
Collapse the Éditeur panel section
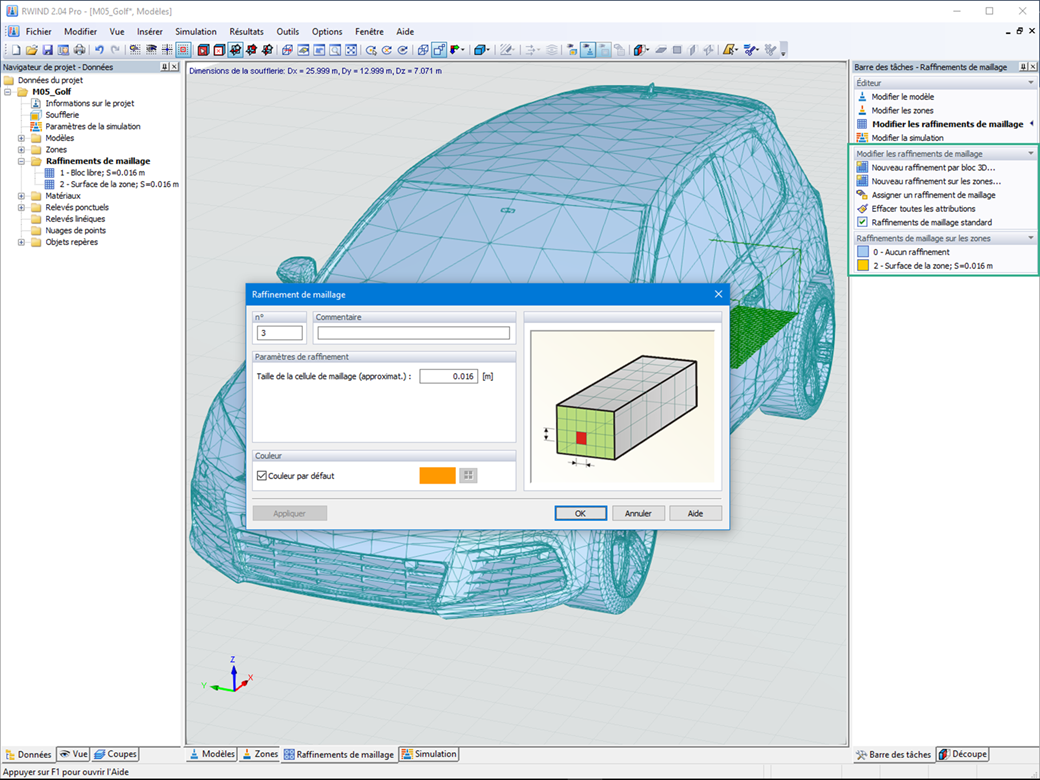1030,83
